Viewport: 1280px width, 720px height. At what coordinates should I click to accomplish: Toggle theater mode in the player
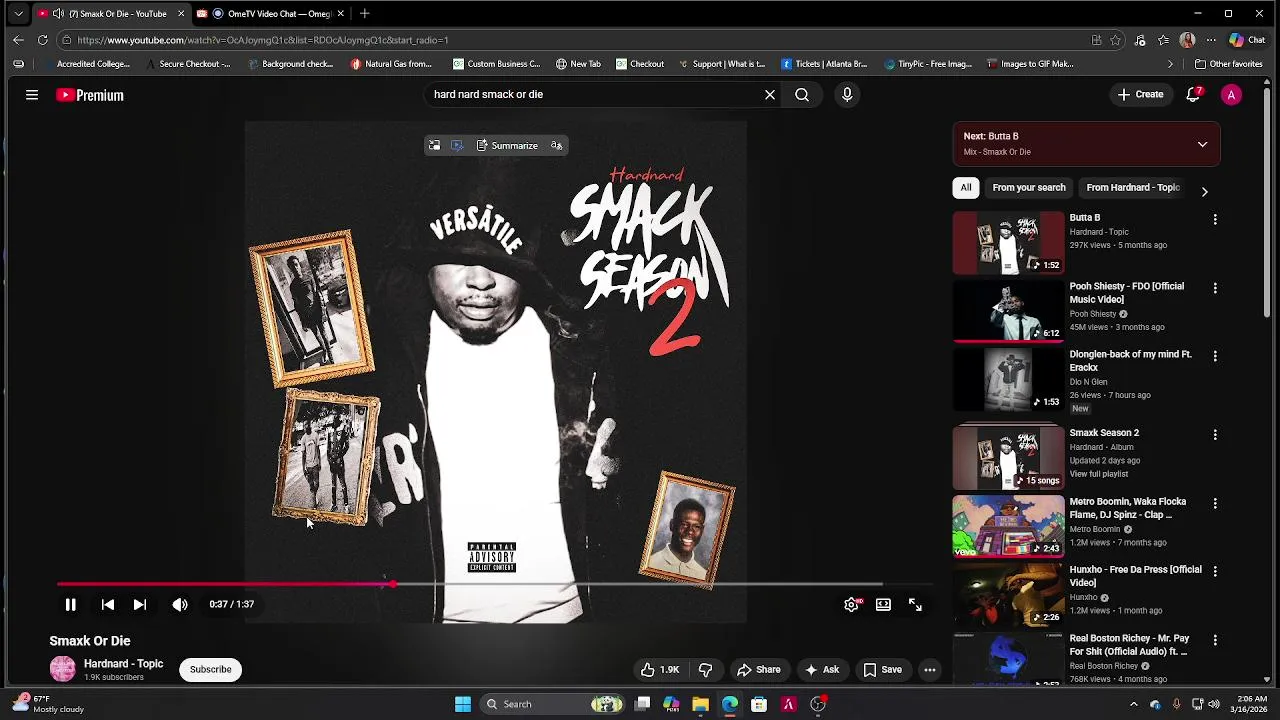(883, 605)
